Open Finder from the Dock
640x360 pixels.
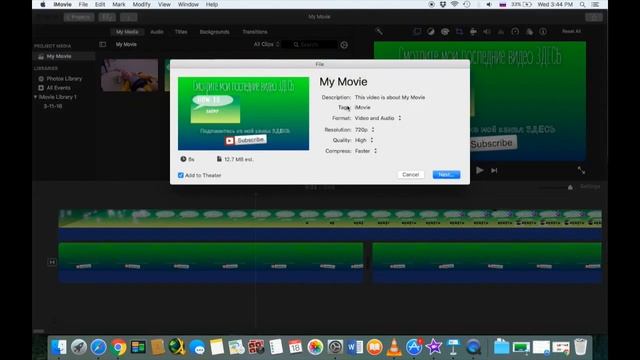pos(59,347)
